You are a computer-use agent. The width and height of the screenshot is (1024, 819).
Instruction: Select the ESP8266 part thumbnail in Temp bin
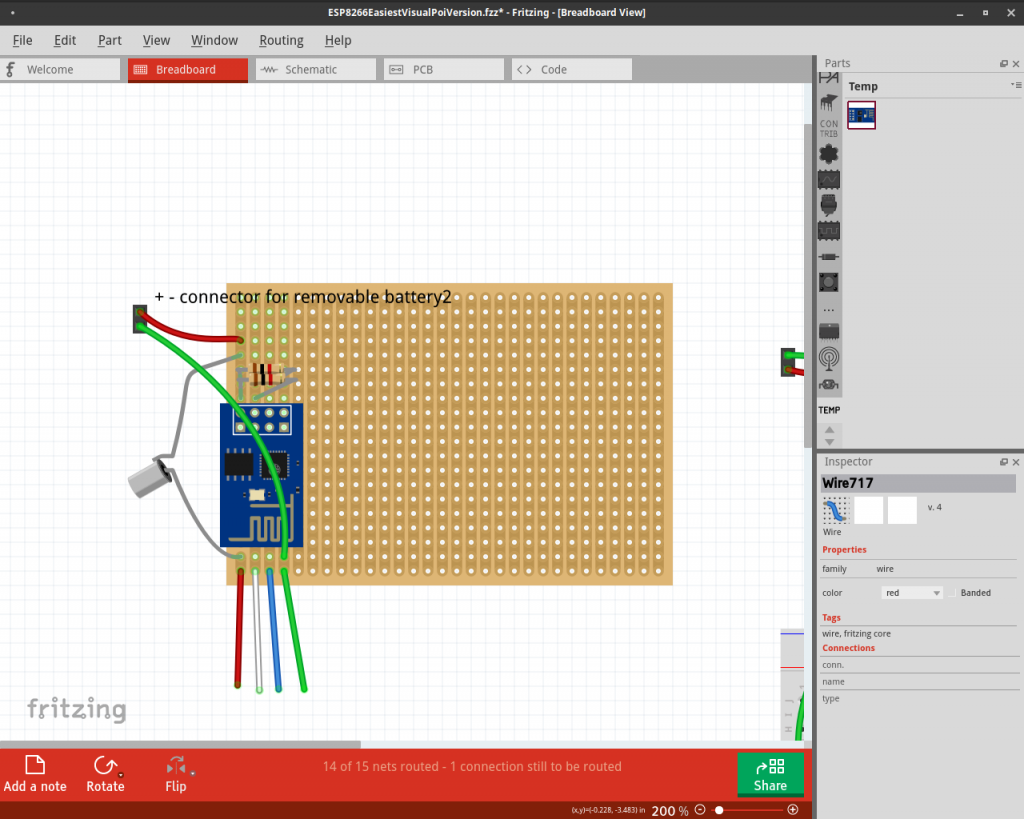tap(861, 115)
